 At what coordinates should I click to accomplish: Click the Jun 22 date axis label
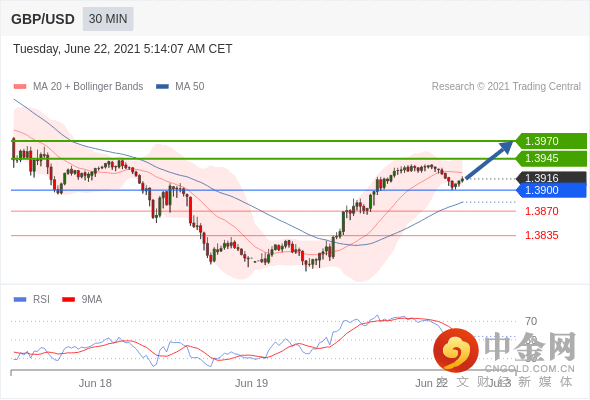click(x=431, y=383)
